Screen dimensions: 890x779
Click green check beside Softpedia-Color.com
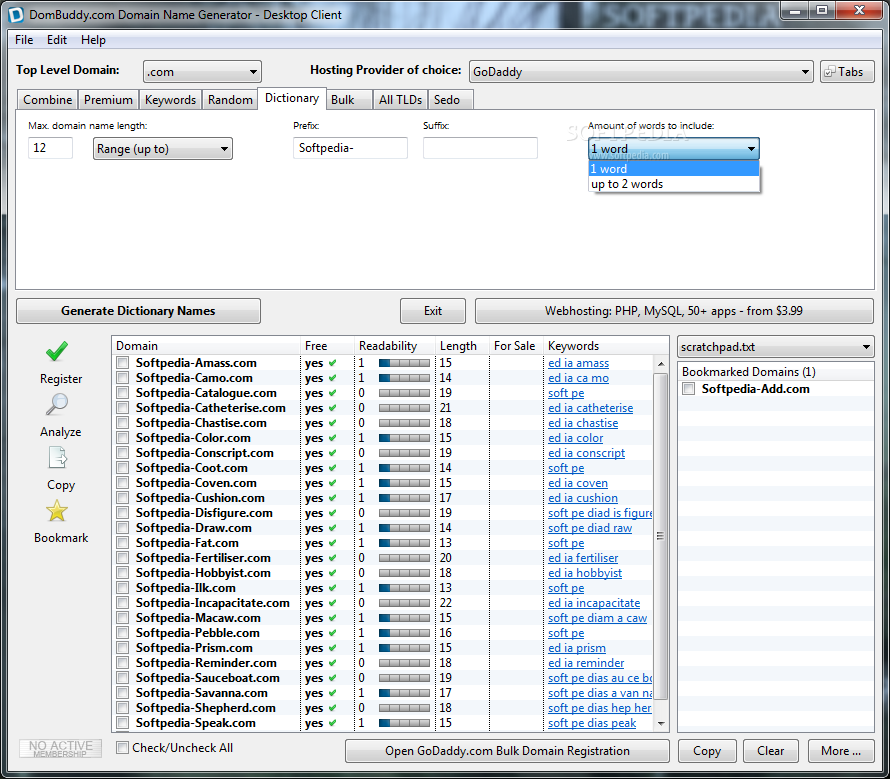pyautogui.click(x=333, y=438)
